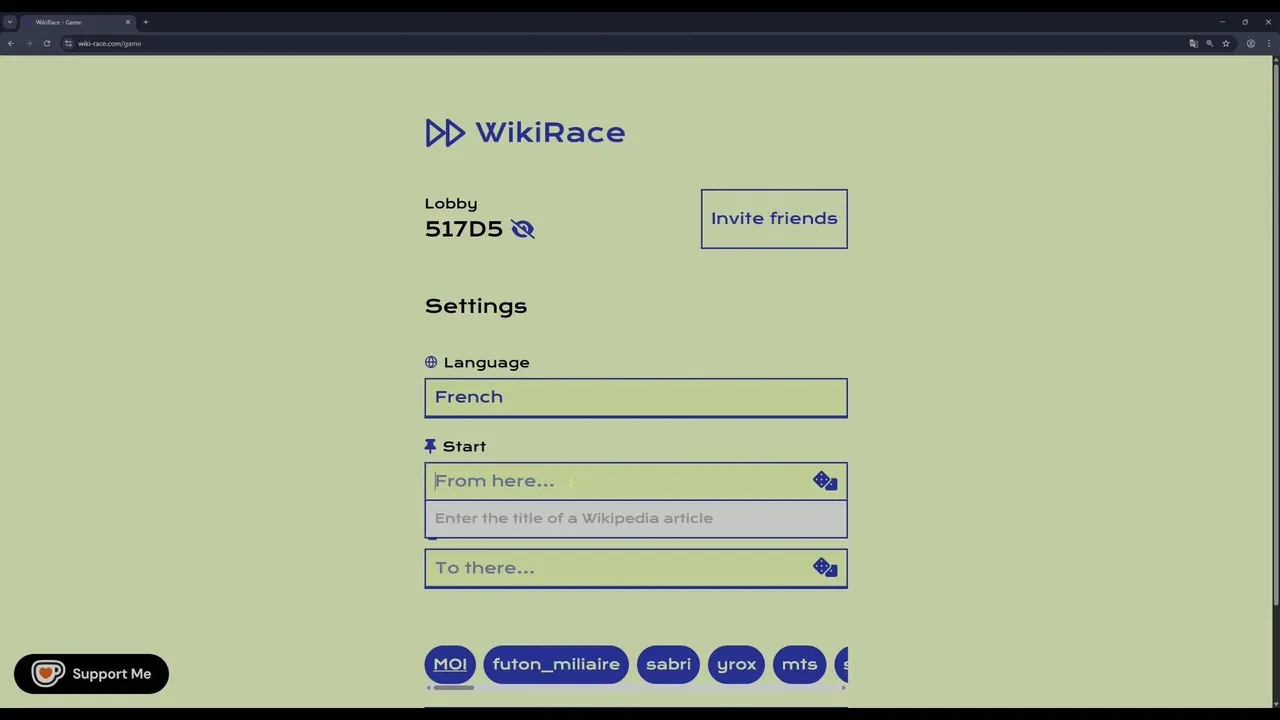This screenshot has height=720, width=1280.
Task: Select the mts player chip
Action: pos(799,664)
